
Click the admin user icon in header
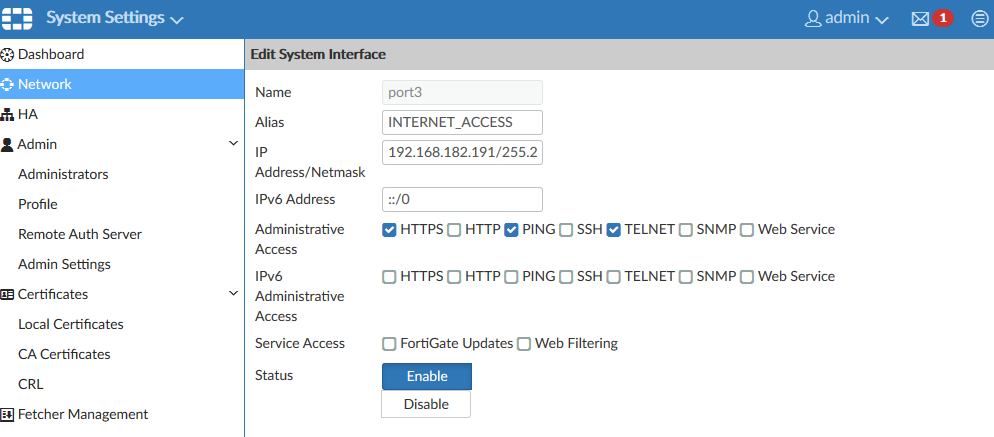[813, 19]
